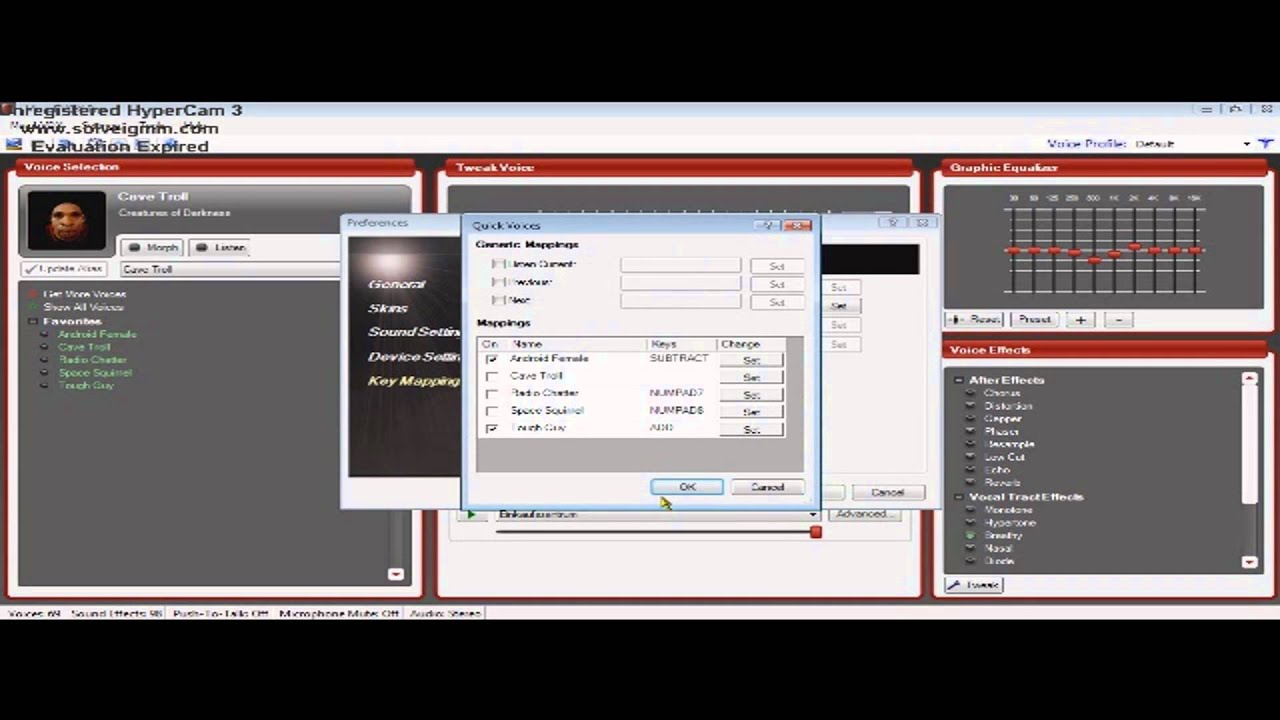Image resolution: width=1280 pixels, height=720 pixels.
Task: Enable the Current generic mapping checkbox
Action: (x=498, y=265)
